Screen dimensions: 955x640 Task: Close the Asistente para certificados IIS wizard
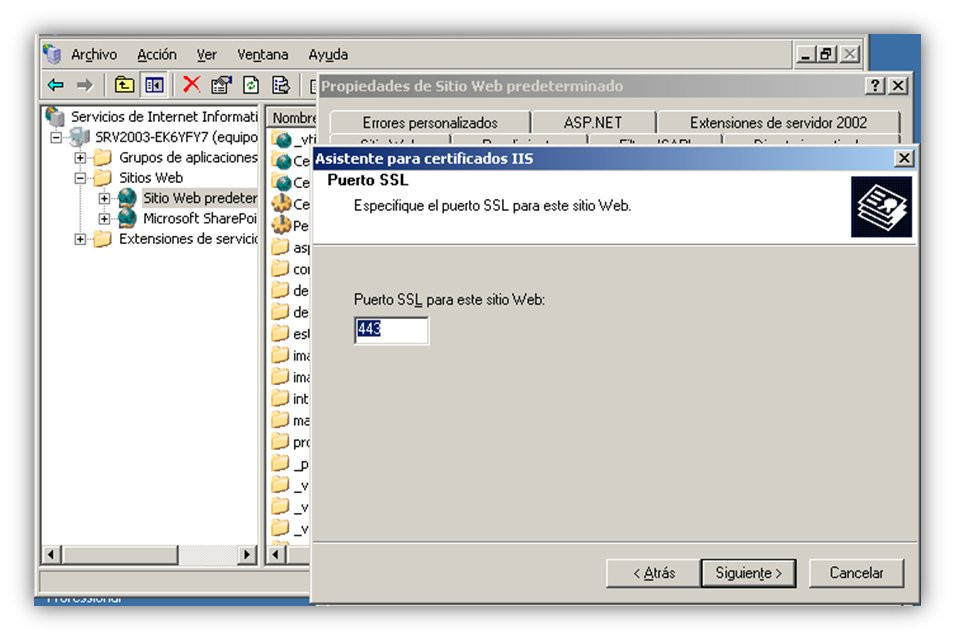[x=904, y=158]
